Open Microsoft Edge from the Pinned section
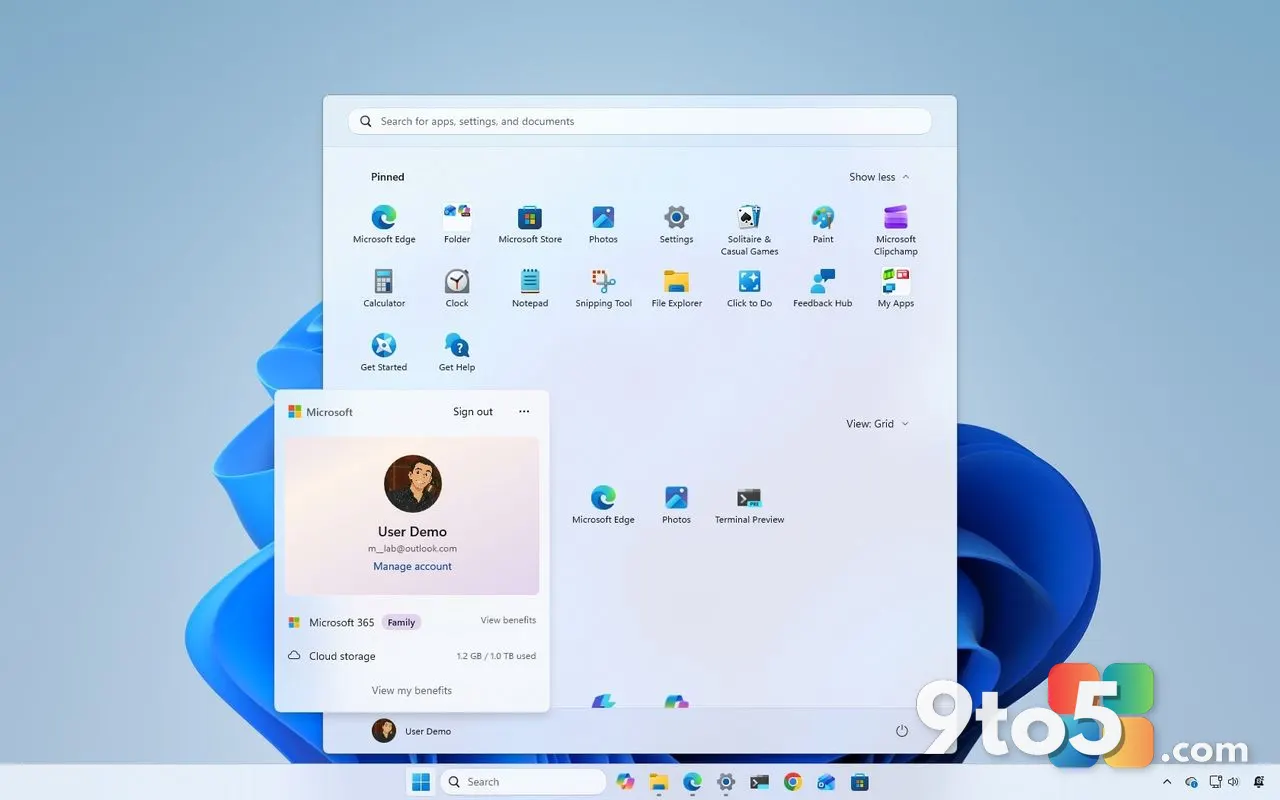 (x=384, y=224)
